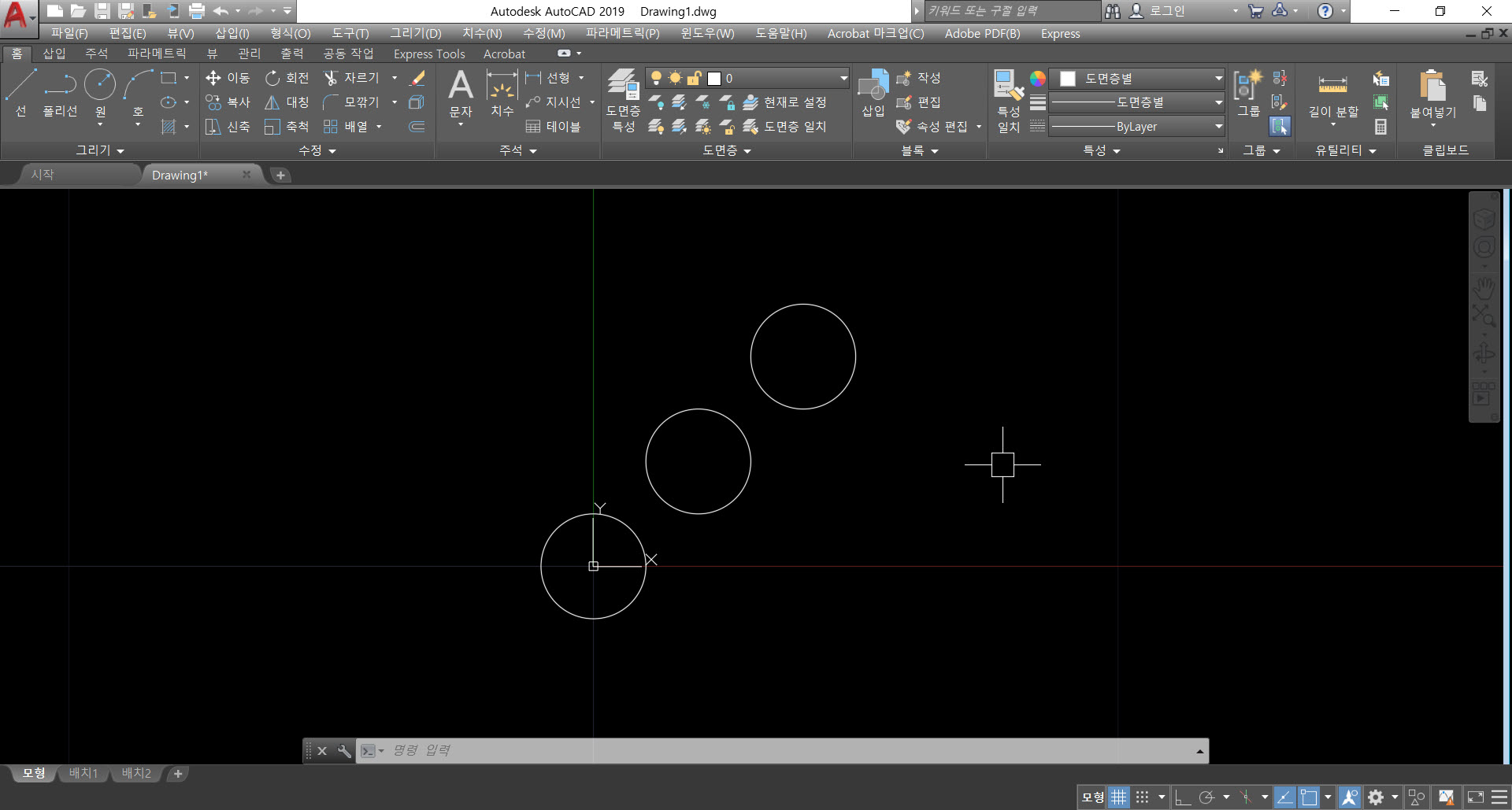Click 속성 편집 (Edit Attributes) button
Screen dimensions: 1512x810
point(932,127)
